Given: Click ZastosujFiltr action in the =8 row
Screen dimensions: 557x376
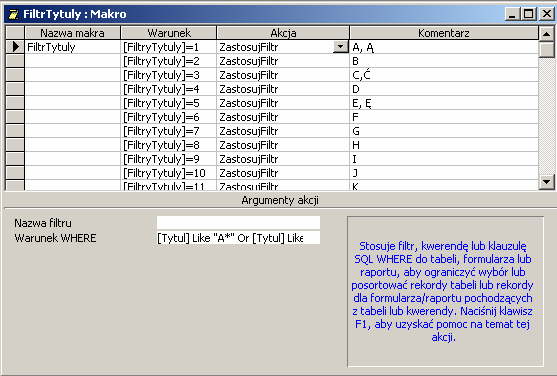Looking at the screenshot, I should click(283, 145).
